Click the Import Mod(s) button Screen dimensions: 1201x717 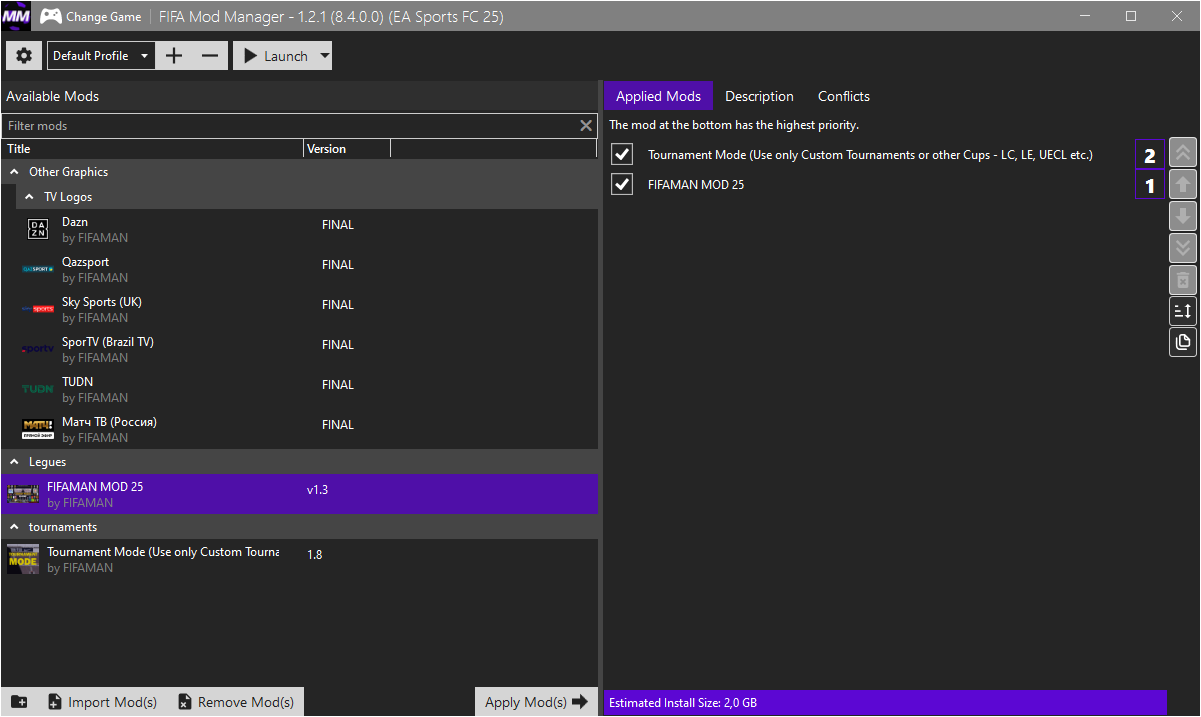[x=102, y=702]
